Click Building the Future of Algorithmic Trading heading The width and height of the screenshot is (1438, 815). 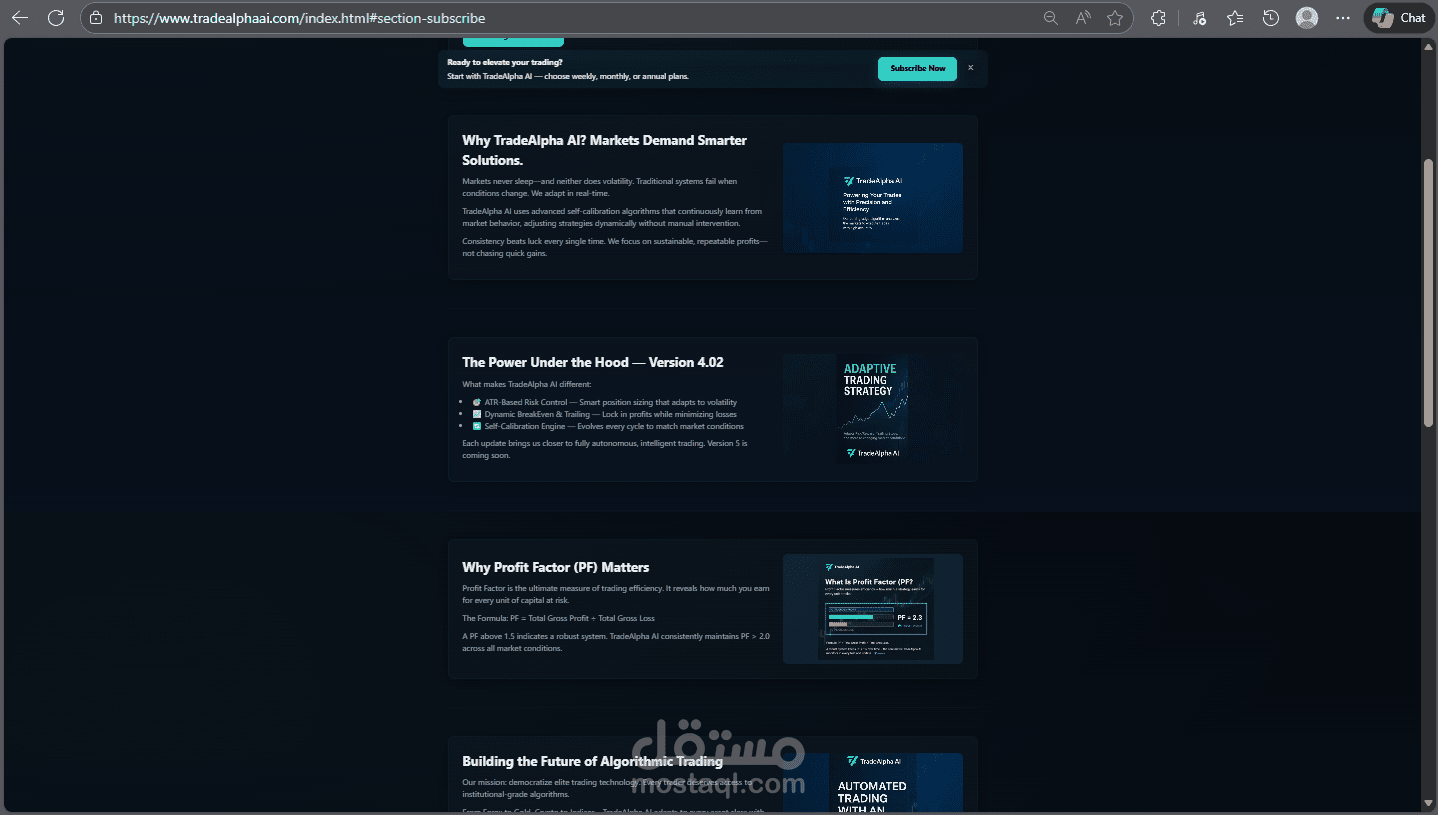(x=592, y=761)
